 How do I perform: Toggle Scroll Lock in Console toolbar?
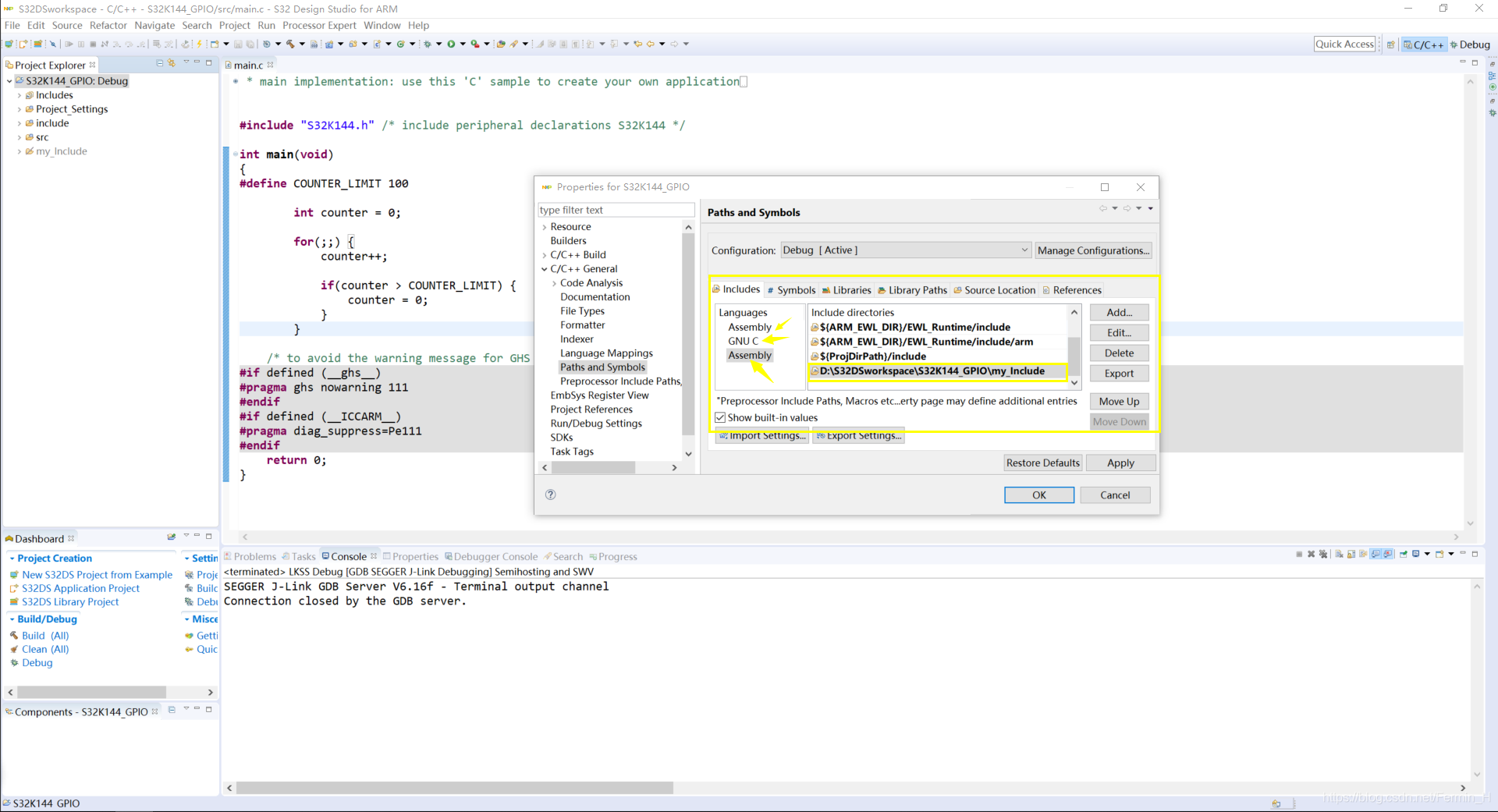coord(1351,554)
